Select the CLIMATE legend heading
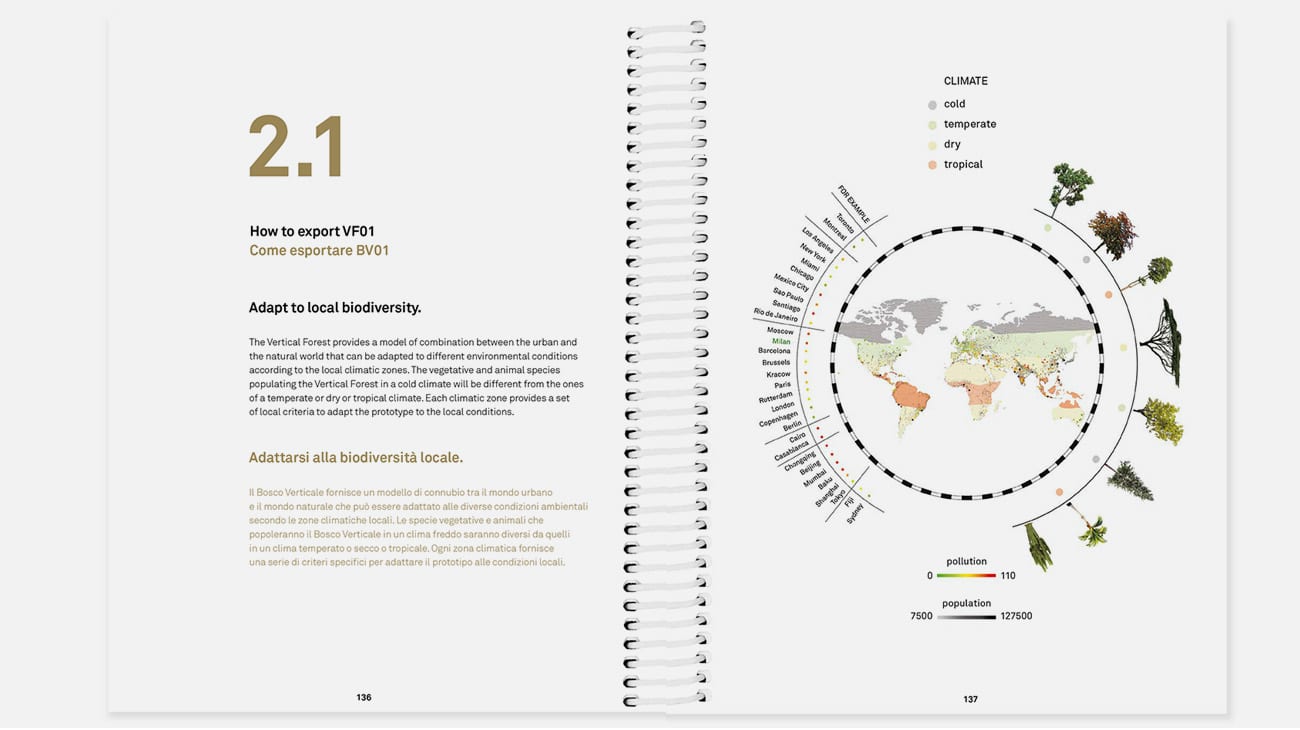1300x730 pixels. [966, 81]
